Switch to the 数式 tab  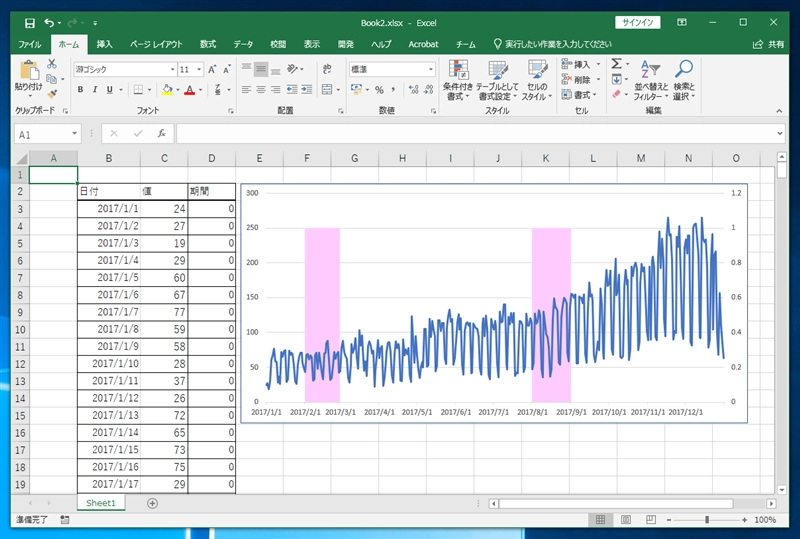coord(208,44)
